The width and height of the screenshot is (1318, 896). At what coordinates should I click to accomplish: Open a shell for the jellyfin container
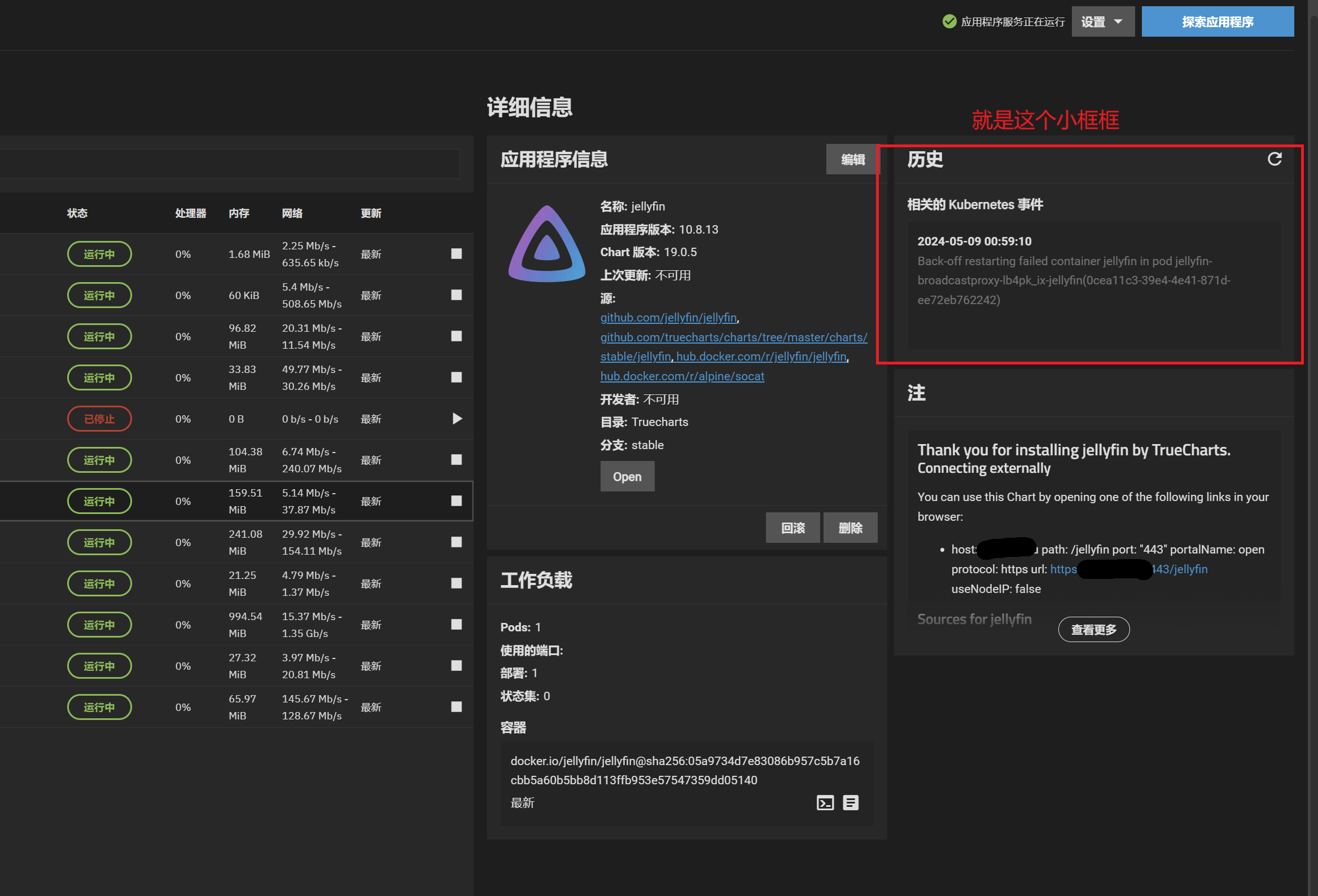[x=825, y=802]
